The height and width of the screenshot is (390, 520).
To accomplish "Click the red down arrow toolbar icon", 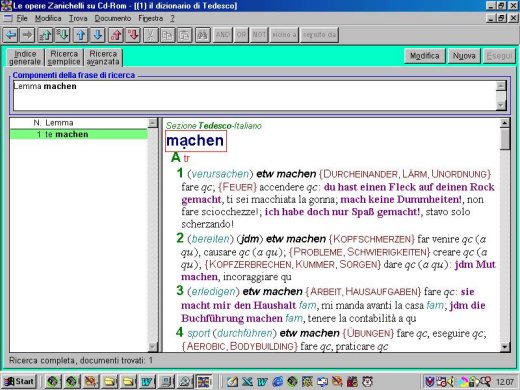I will (133, 35).
